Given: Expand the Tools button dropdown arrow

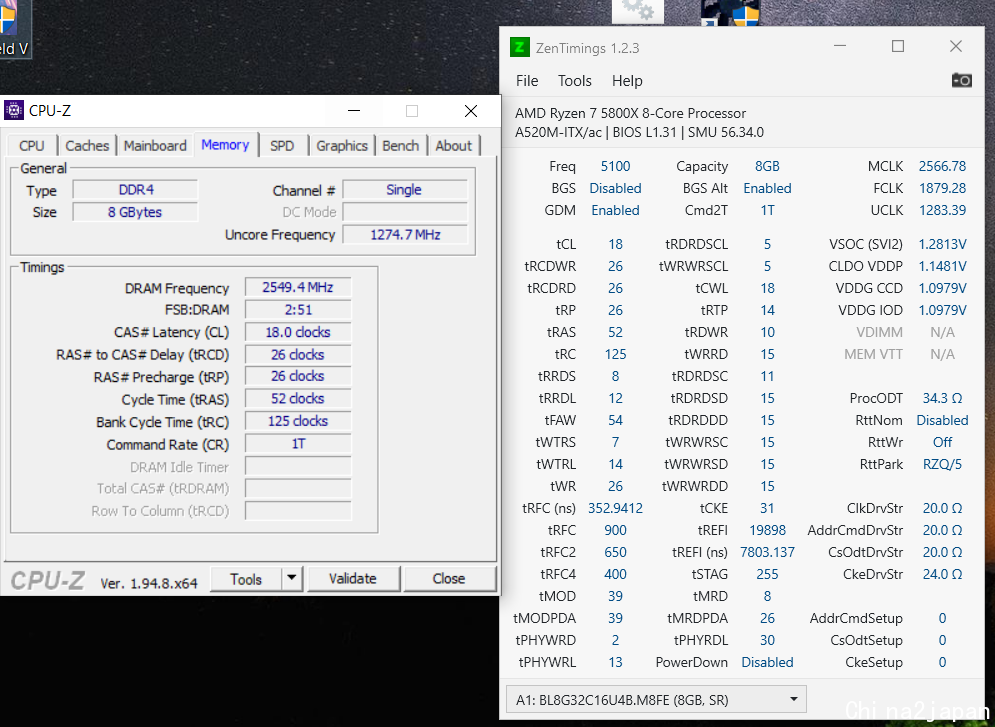Looking at the screenshot, I should coord(291,578).
